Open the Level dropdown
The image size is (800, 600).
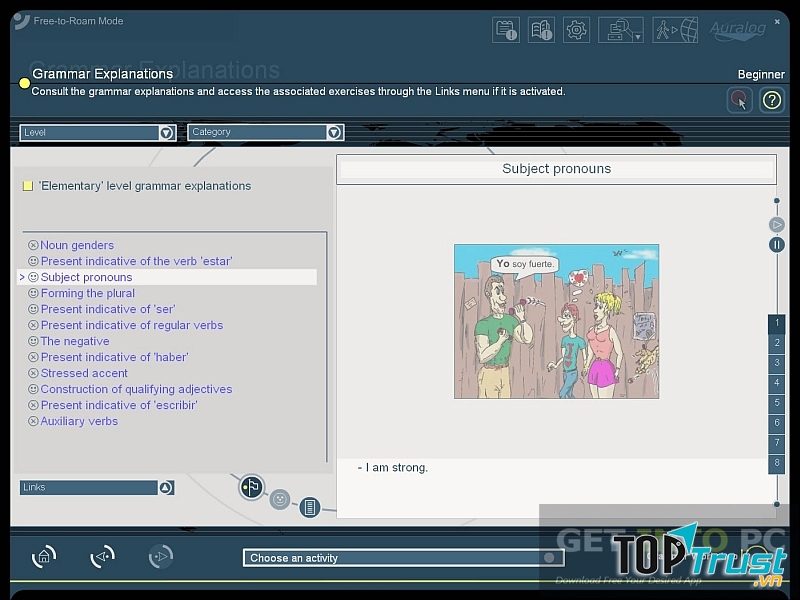coord(166,132)
